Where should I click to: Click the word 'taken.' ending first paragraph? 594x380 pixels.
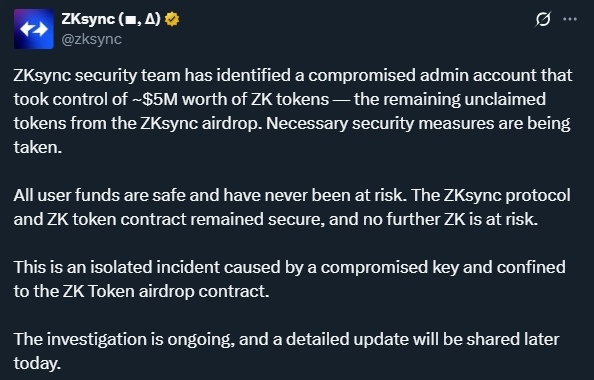tap(38, 147)
